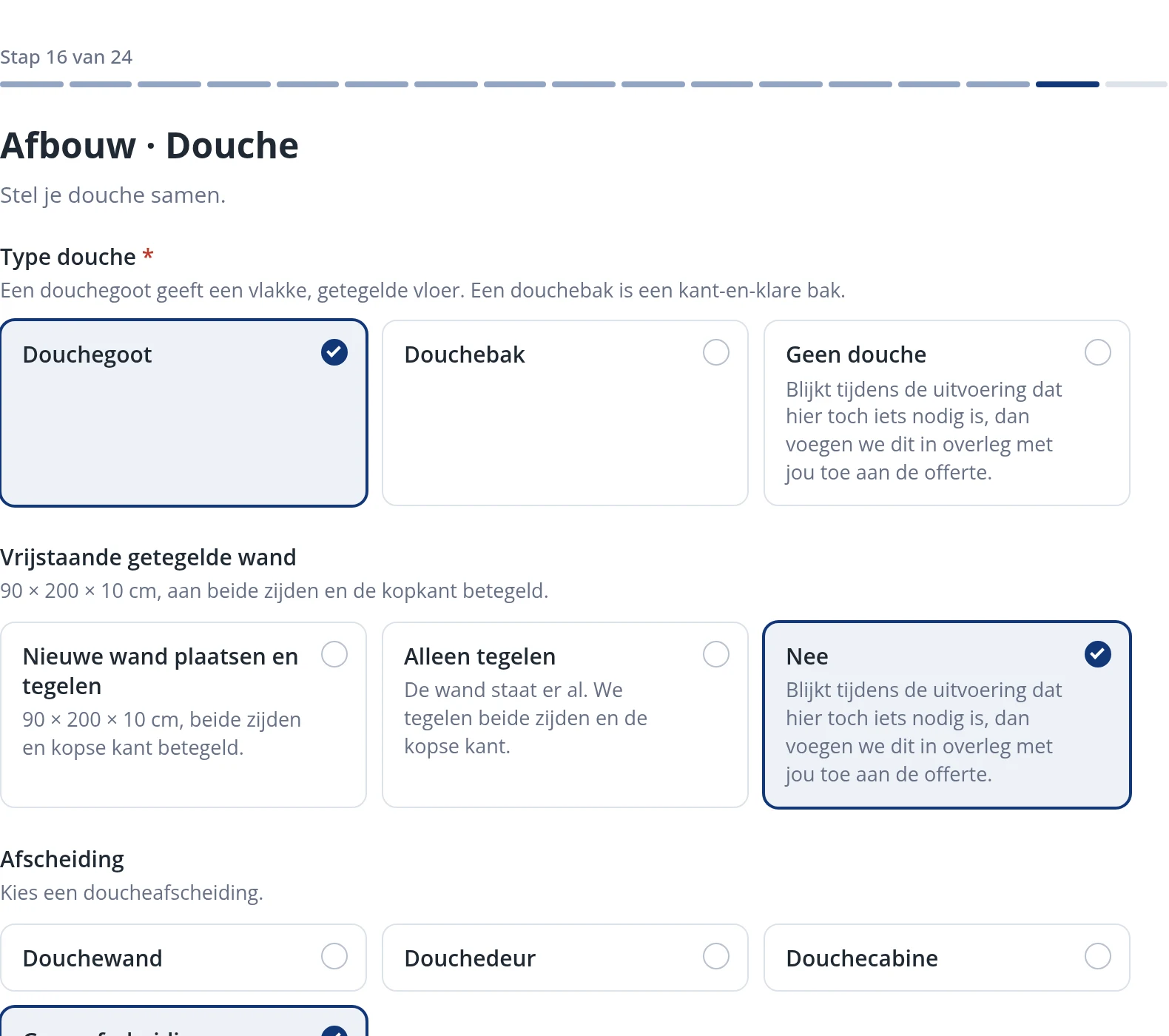The width and height of the screenshot is (1169, 1036).
Task: Choose the Douchebak shower type
Action: 565,413
